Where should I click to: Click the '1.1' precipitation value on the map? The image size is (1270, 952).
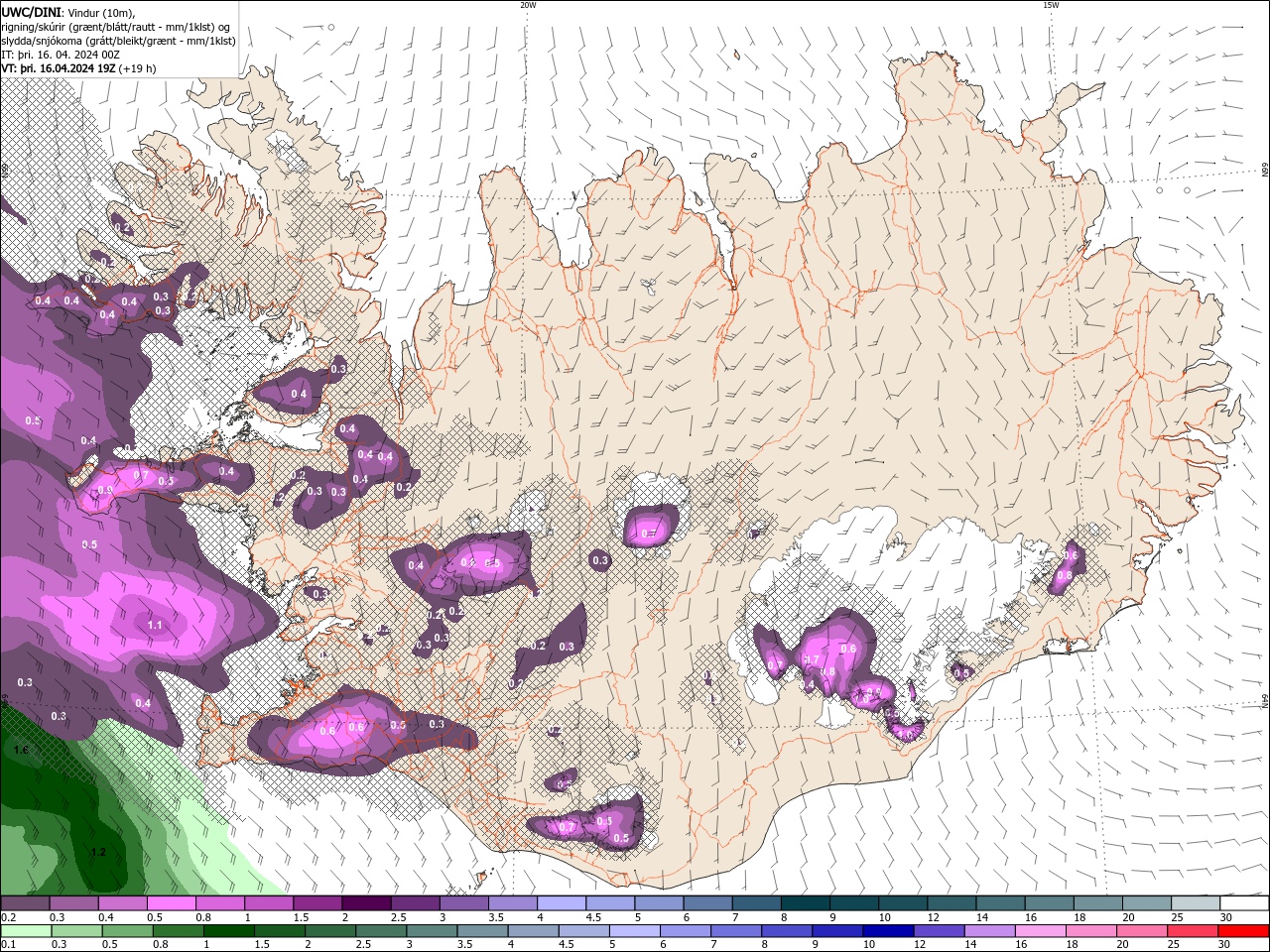pyautogui.click(x=155, y=625)
